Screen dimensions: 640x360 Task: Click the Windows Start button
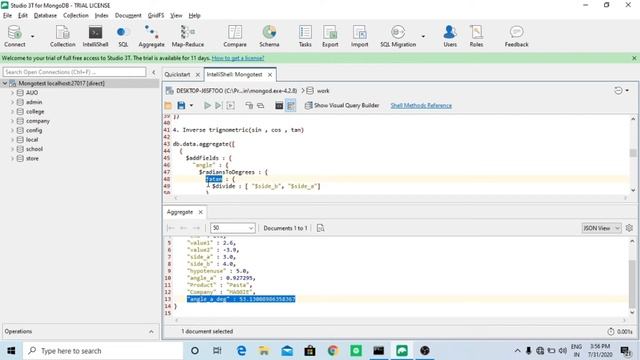11,351
